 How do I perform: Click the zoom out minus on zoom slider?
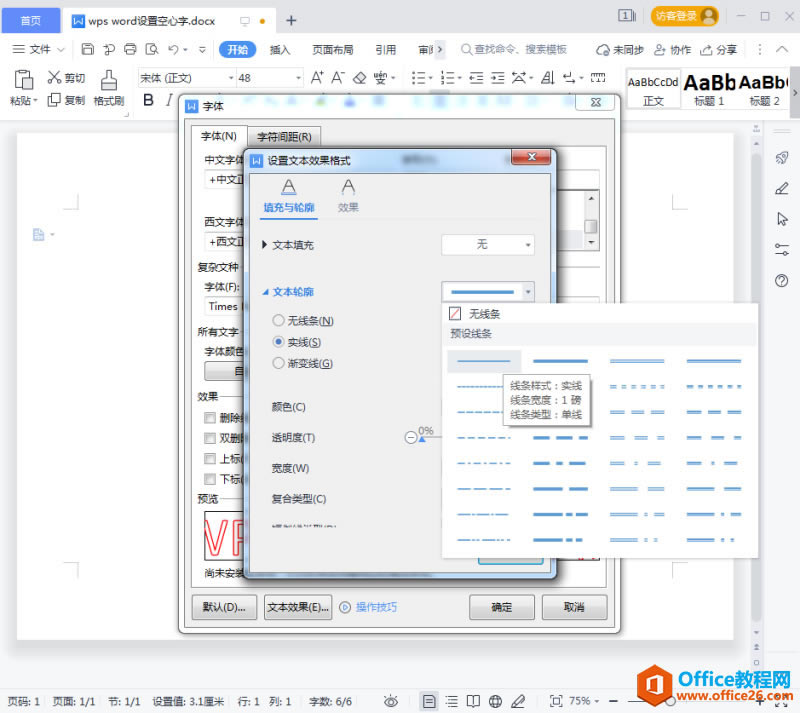[x=614, y=701]
